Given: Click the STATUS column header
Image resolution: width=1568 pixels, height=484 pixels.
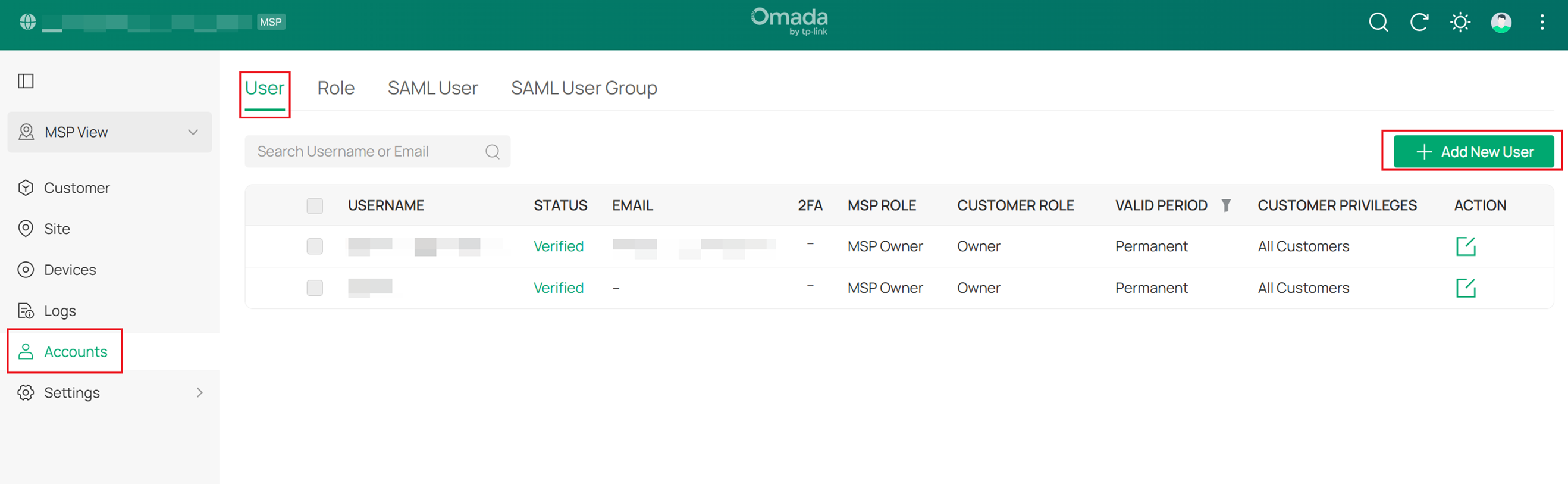Looking at the screenshot, I should 560,205.
